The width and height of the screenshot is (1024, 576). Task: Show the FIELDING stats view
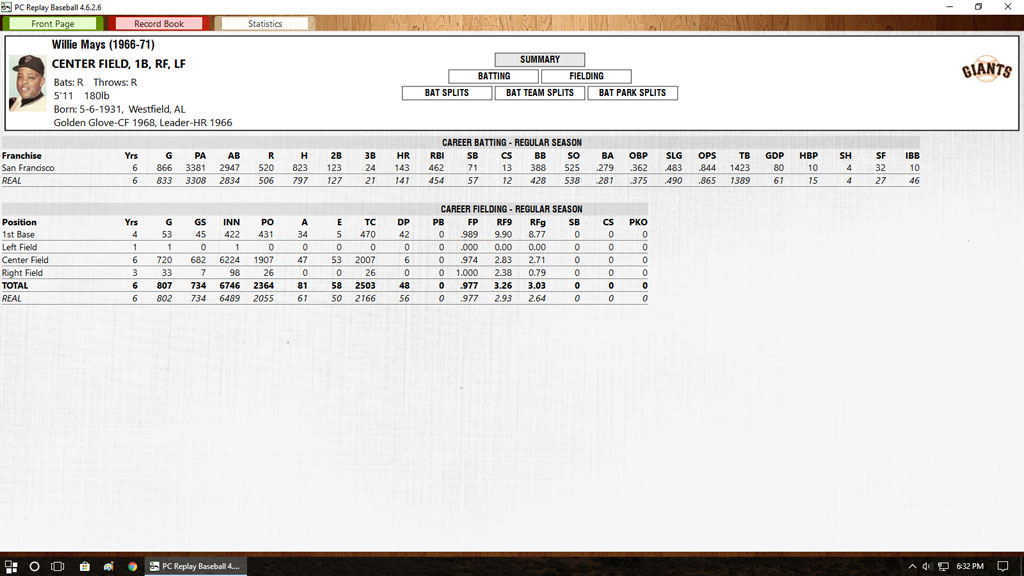(586, 76)
